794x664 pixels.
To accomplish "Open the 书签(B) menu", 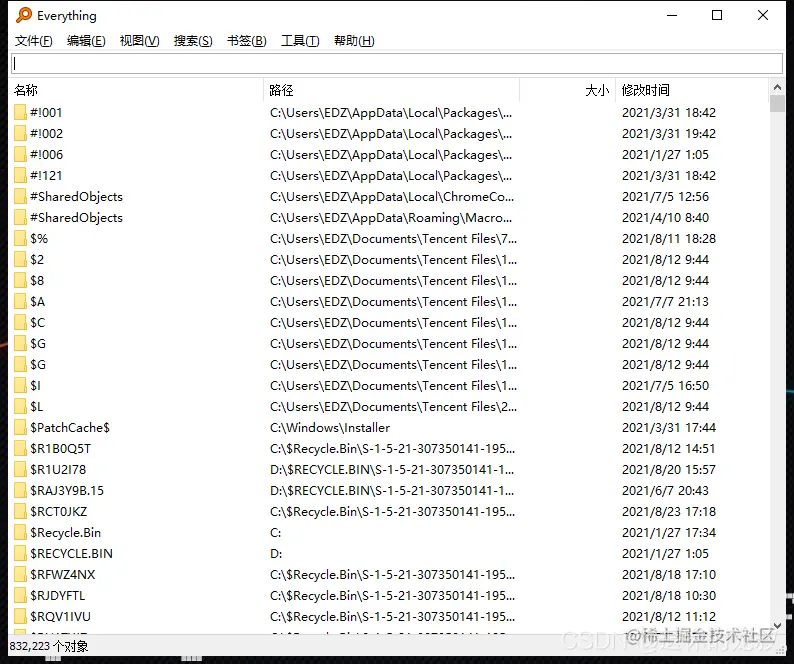I will 247,41.
